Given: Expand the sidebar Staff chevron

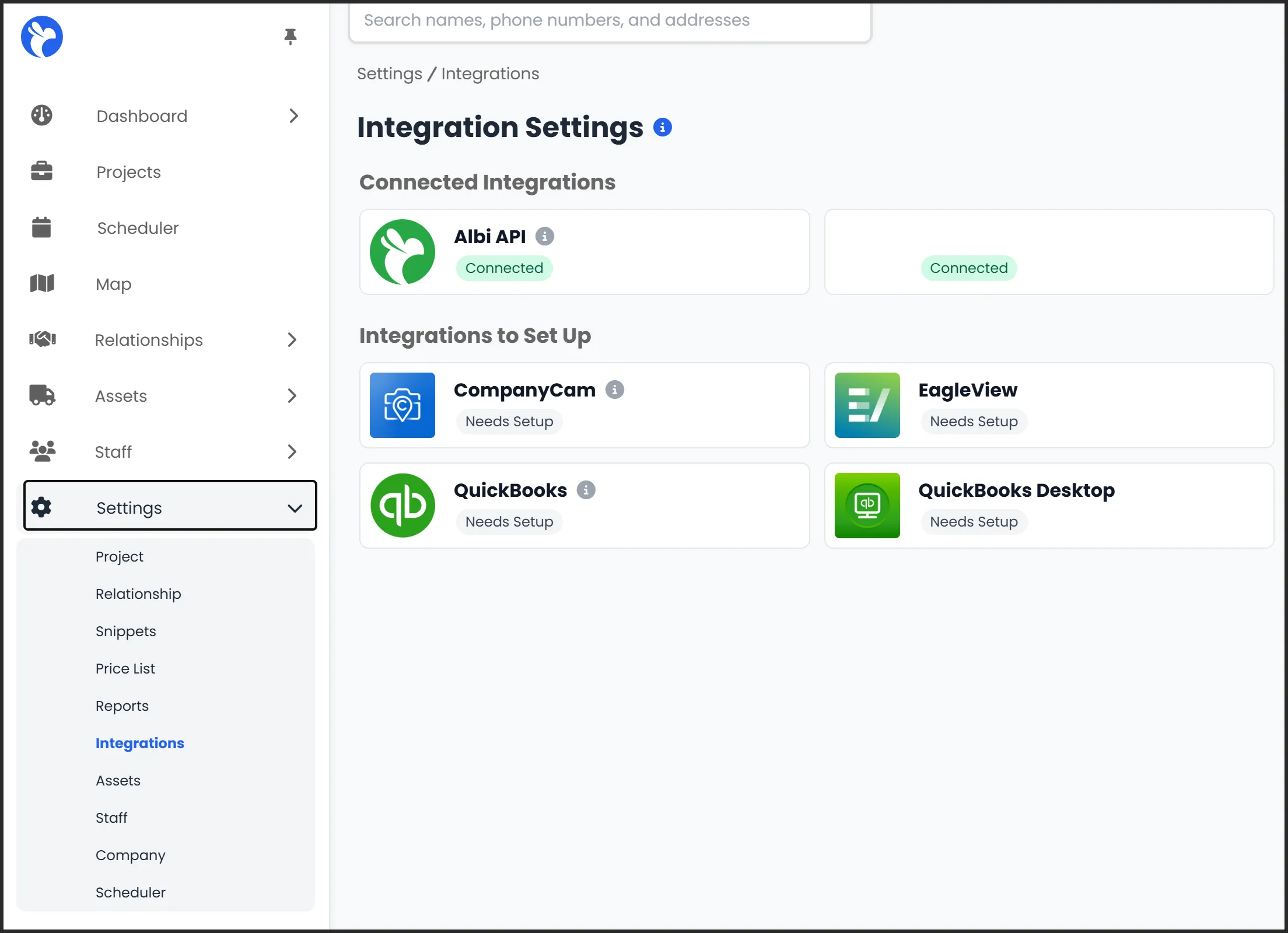Looking at the screenshot, I should tap(292, 451).
